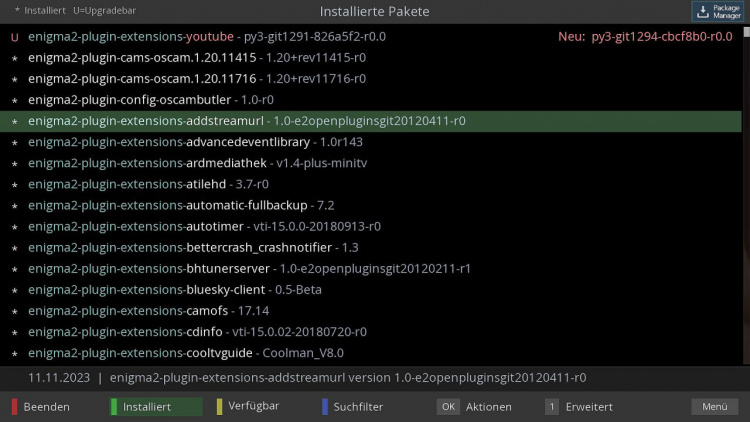The height and width of the screenshot is (422, 750).
Task: Select enigma2-plugin-cams-oscam.1.20.11716 entry
Action: click(371, 78)
